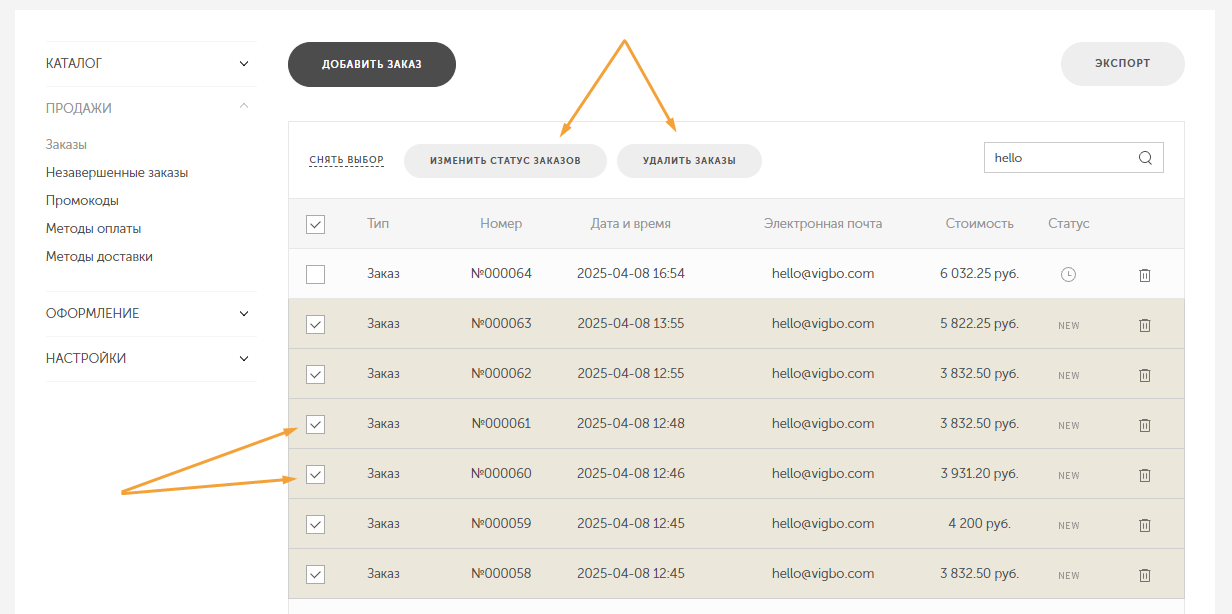Untick the checkbox for order №000060
Screen dimensions: 1232x614
tap(315, 474)
